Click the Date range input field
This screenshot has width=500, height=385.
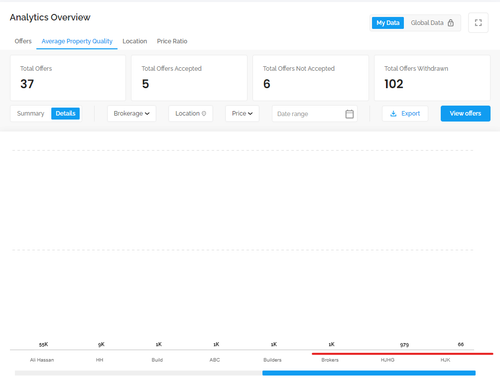[315, 114]
